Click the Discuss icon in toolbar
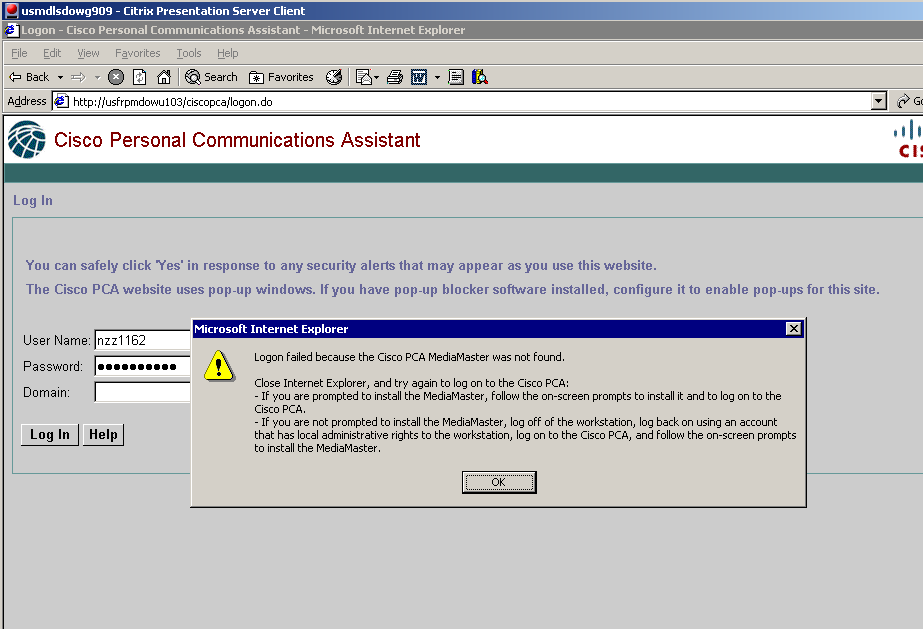 [456, 77]
